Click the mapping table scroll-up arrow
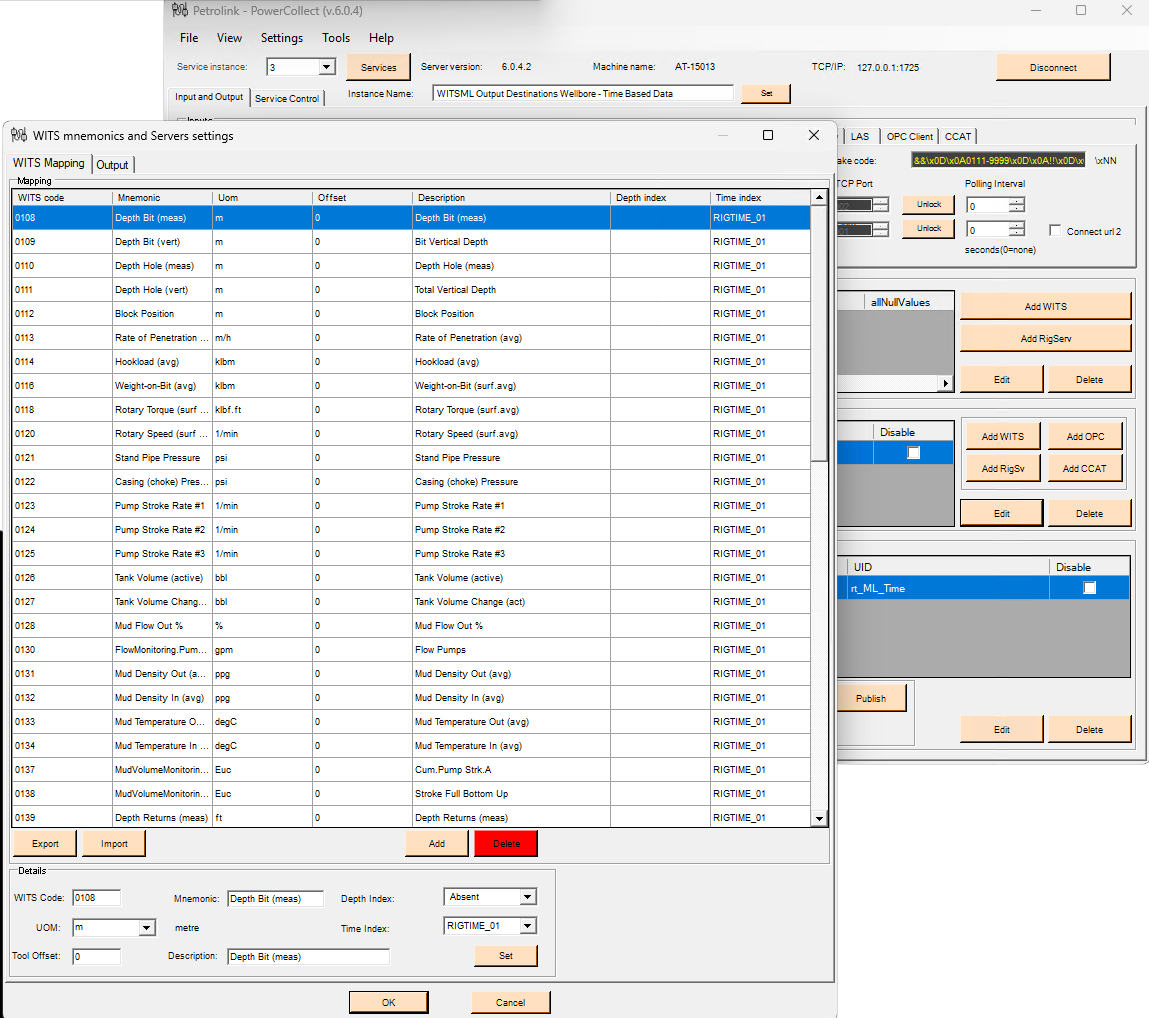1149x1018 pixels. [819, 198]
